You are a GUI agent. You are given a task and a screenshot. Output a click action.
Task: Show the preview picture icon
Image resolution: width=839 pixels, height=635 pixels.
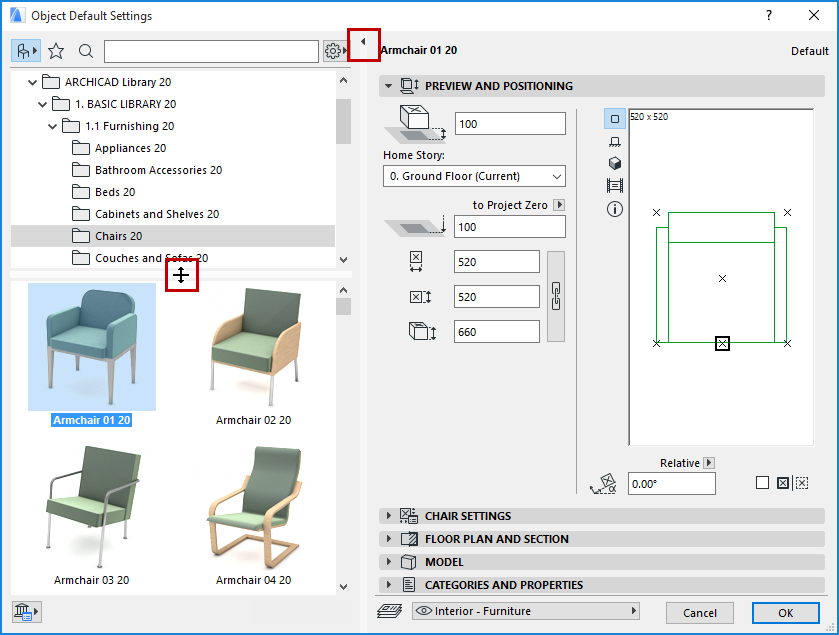(615, 186)
